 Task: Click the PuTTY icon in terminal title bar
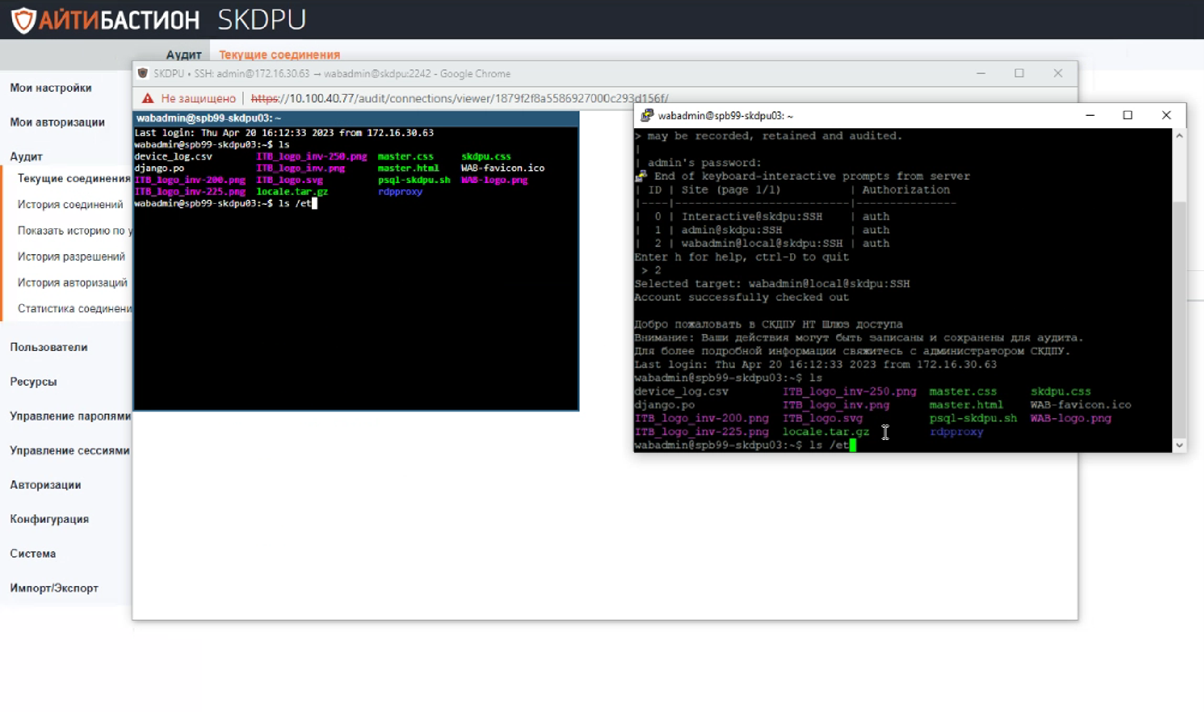[647, 115]
